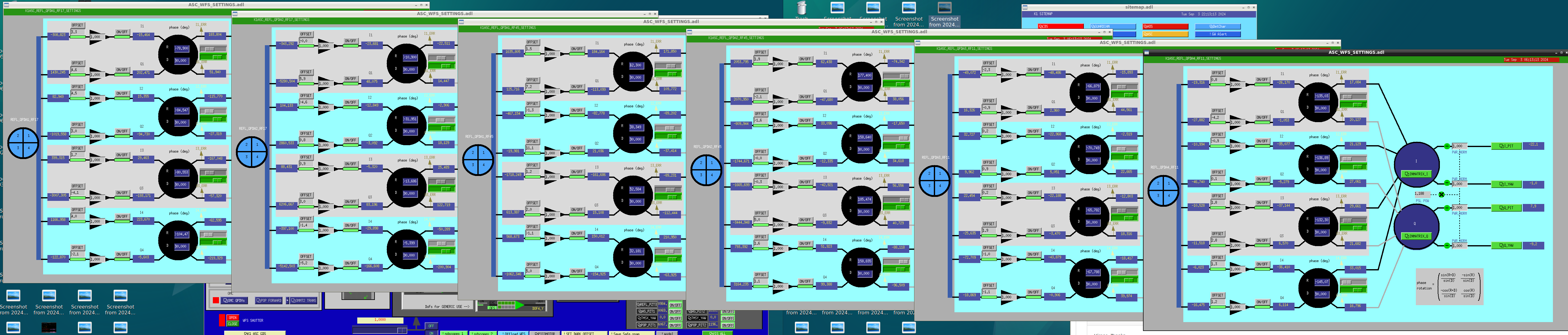Open the Trash icon on the desktop
The width and height of the screenshot is (1568, 335).
click(x=802, y=7)
